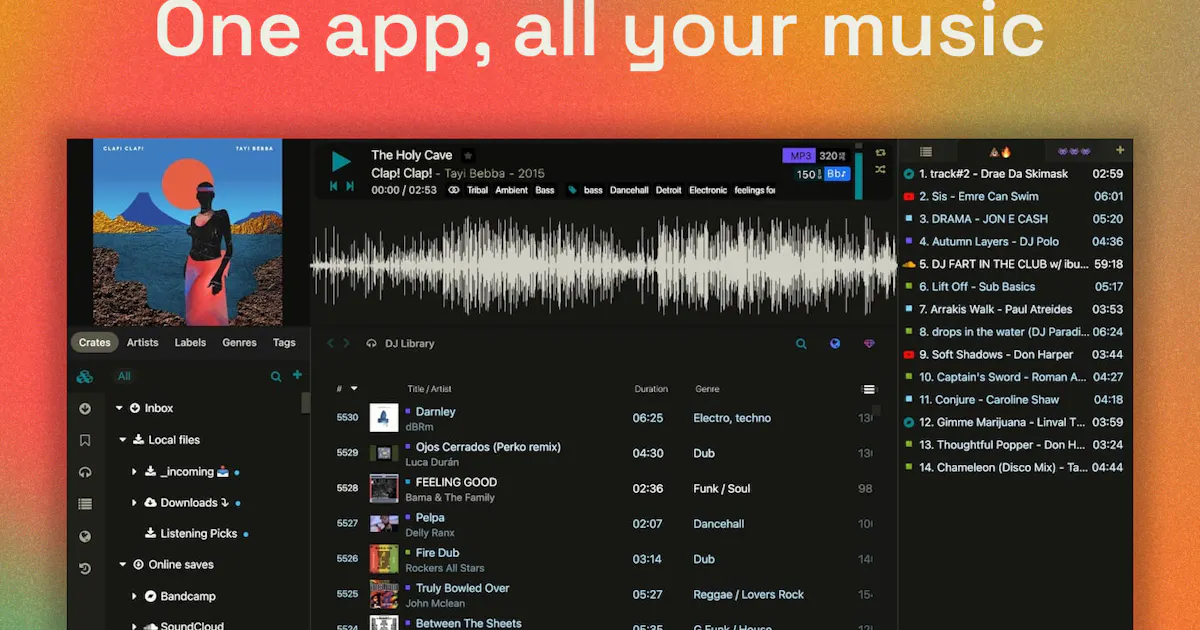Collapse the Inbox tree node
This screenshot has height=630, width=1200.
(x=120, y=408)
